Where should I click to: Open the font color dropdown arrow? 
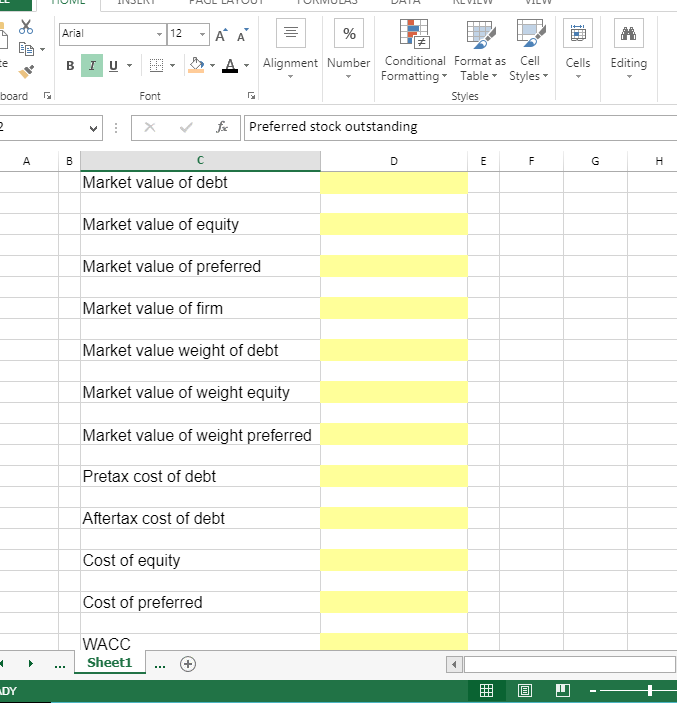[246, 66]
